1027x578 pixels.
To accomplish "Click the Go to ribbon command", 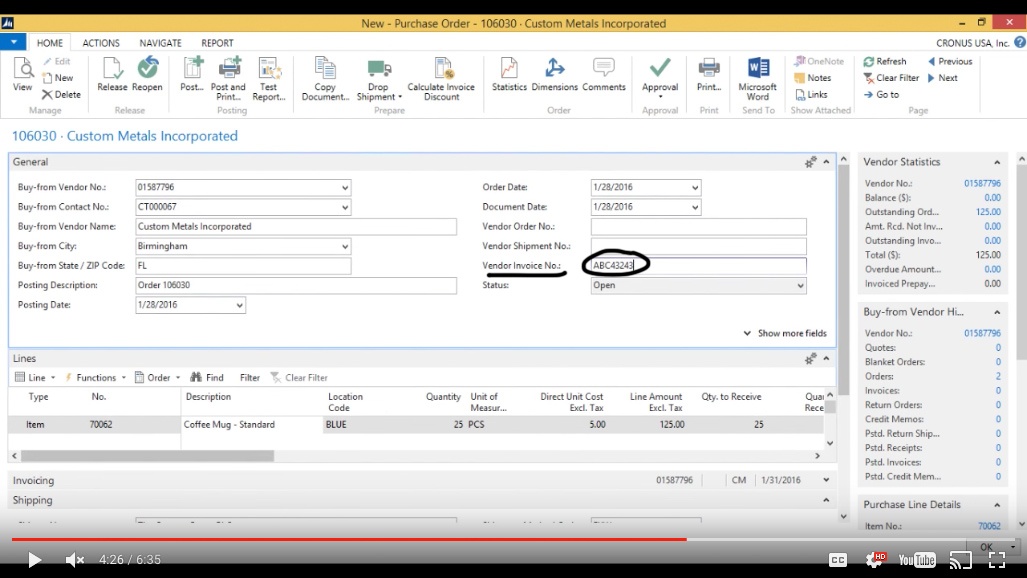I will coord(881,94).
